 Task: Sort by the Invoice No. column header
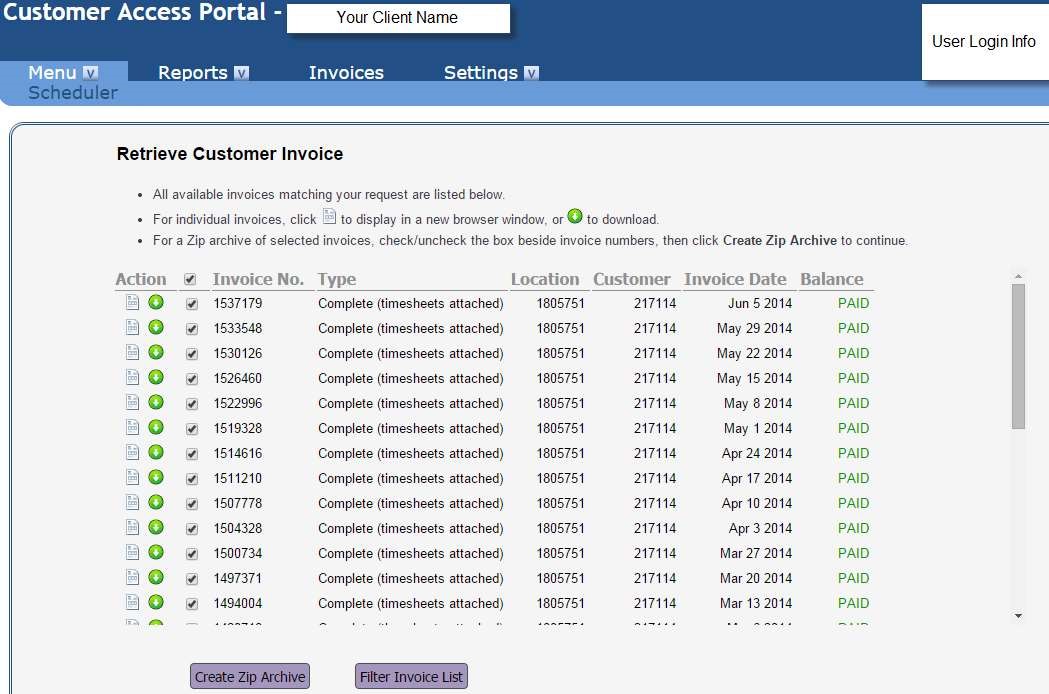coord(258,279)
